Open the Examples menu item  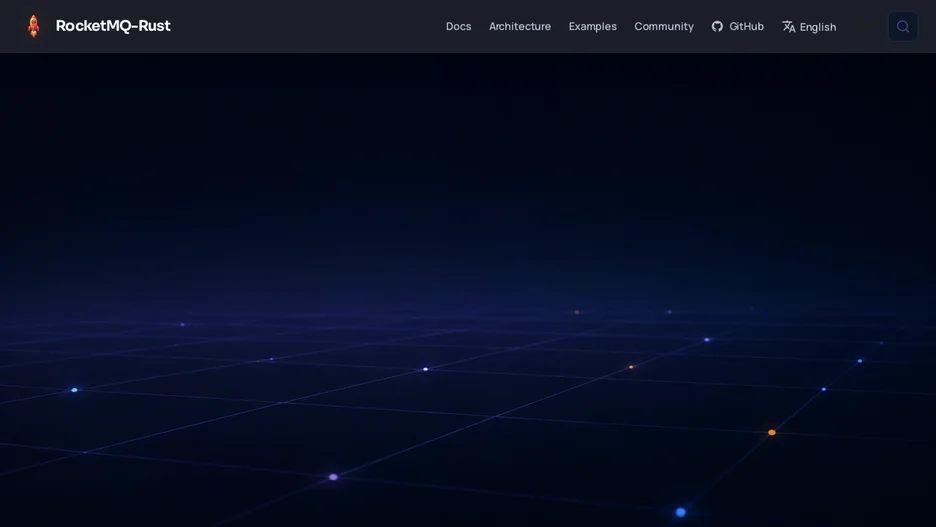pyautogui.click(x=592, y=26)
